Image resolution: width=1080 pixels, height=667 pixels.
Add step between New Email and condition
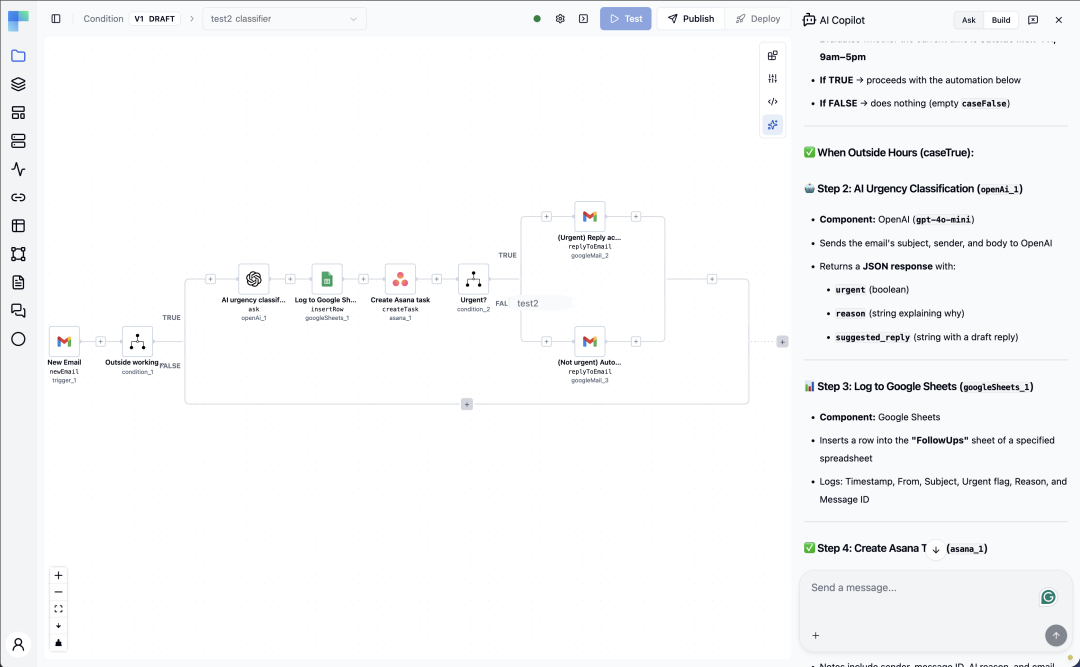(x=101, y=342)
